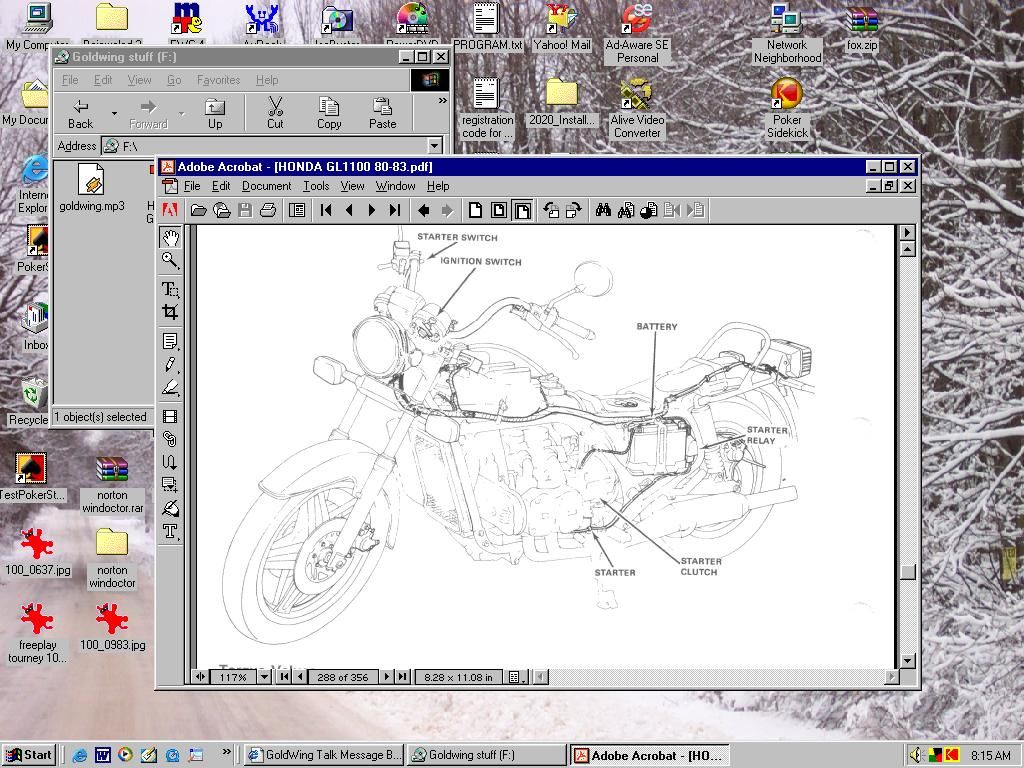Screen dimensions: 1024x768
Task: Jump to first page from the top toolbar
Action: coord(326,210)
